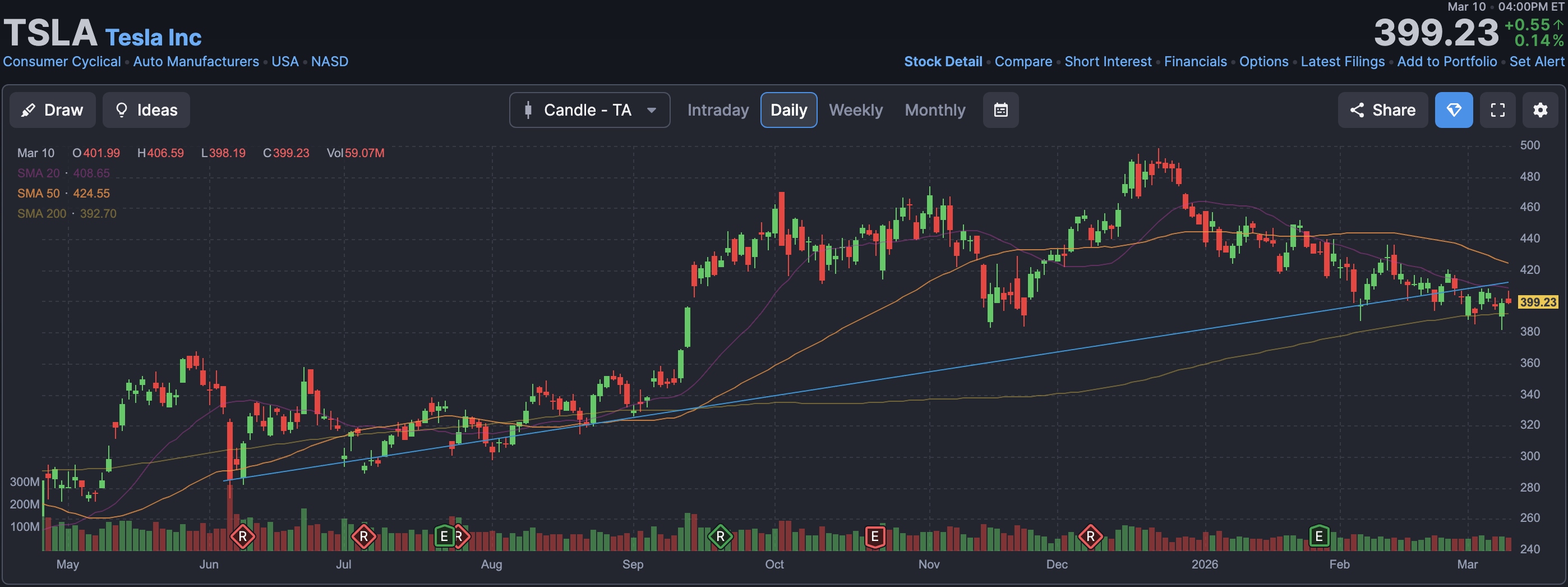Click the Share chart button
The image size is (1568, 587).
pyautogui.click(x=1382, y=110)
